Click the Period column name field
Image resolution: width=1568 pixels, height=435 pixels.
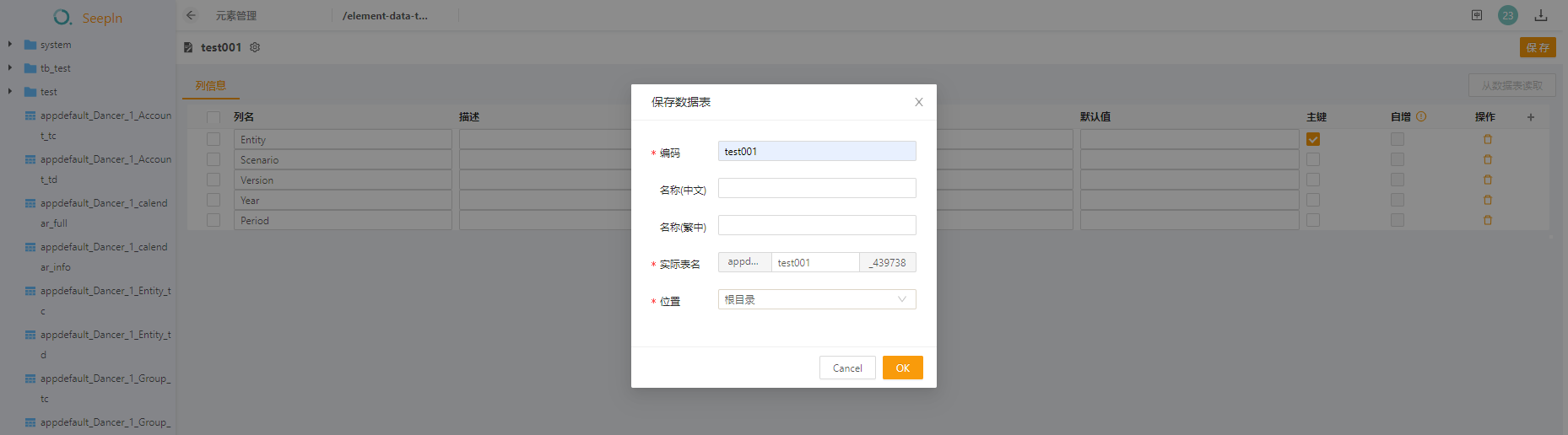(343, 220)
